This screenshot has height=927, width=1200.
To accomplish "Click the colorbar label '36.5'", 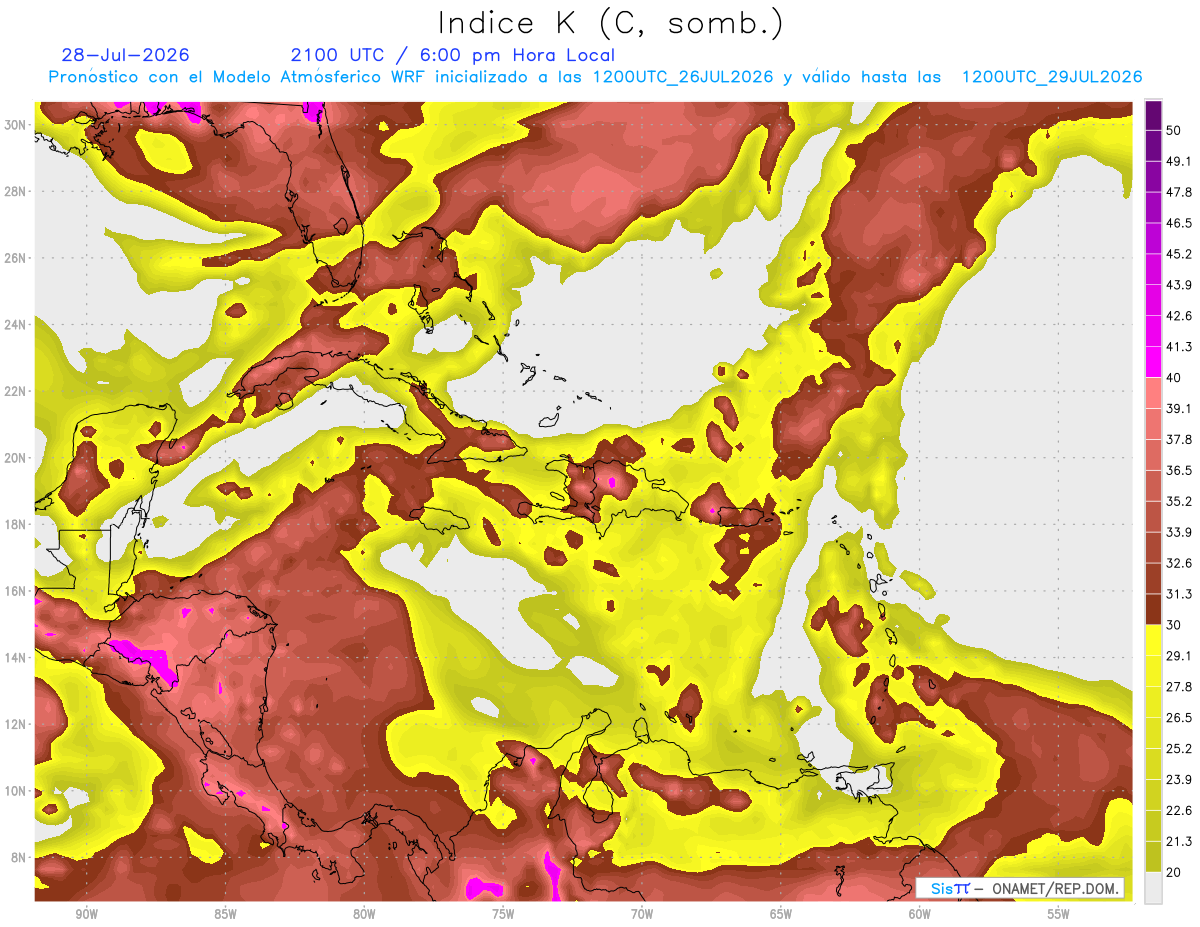I will pos(1179,470).
